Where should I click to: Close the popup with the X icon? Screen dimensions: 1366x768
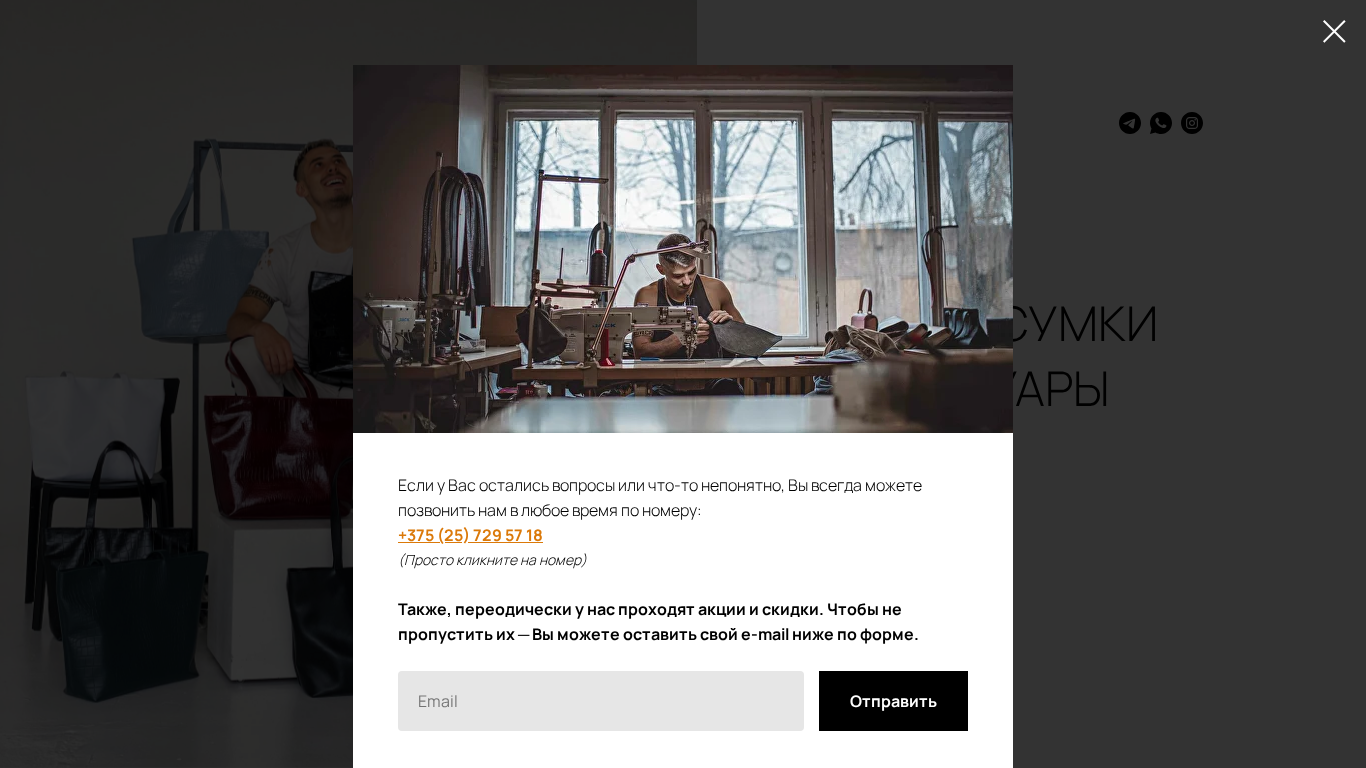(1334, 31)
